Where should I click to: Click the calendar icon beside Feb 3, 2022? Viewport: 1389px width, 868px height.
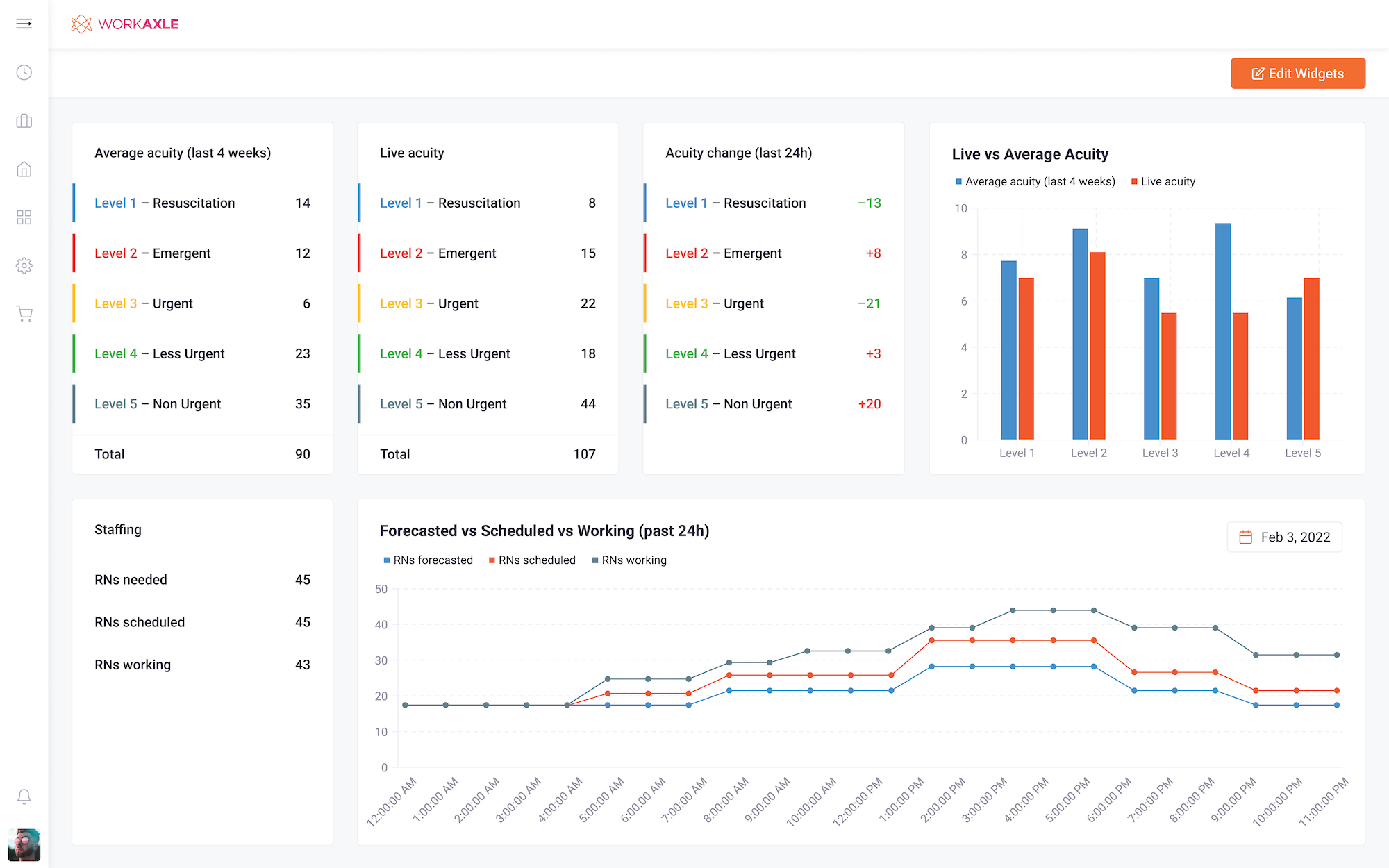(1247, 537)
